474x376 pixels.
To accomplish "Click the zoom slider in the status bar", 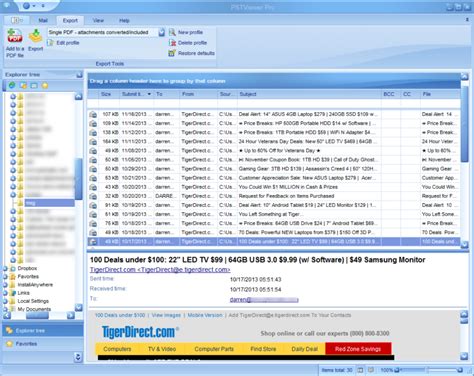I will coord(429,370).
